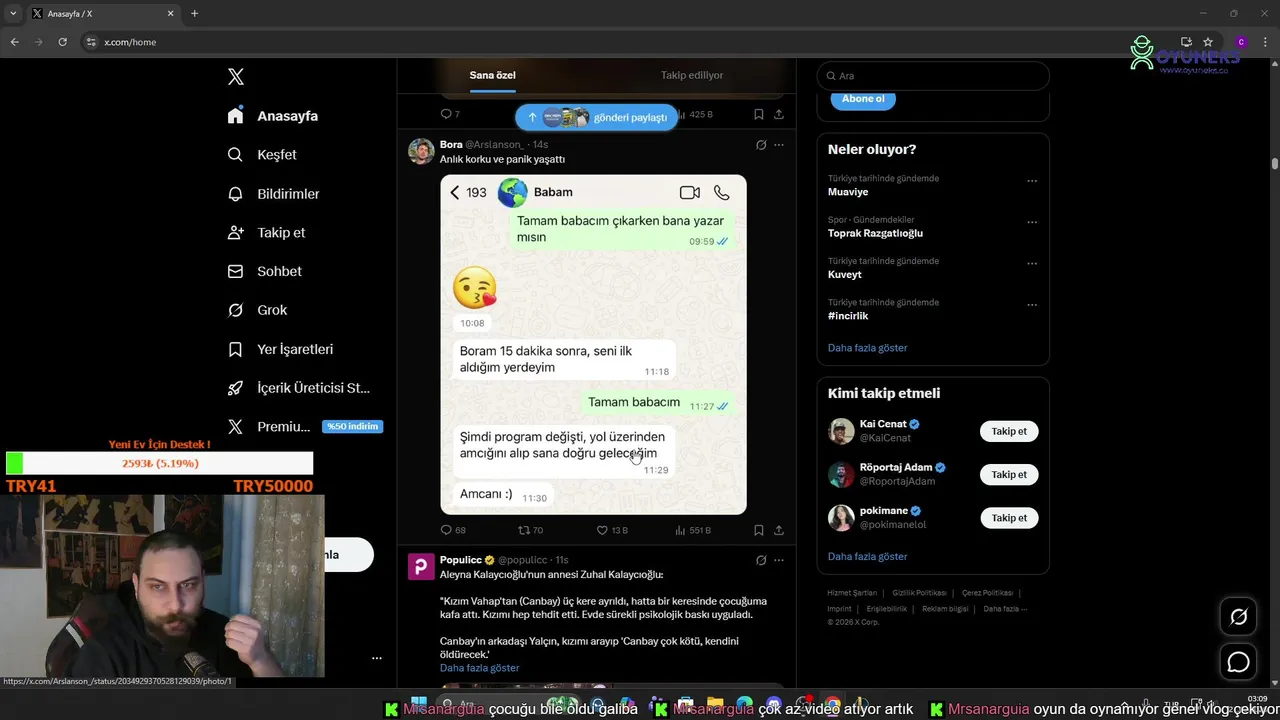1280x720 pixels.
Task: Click the Ara search field
Action: tap(933, 76)
